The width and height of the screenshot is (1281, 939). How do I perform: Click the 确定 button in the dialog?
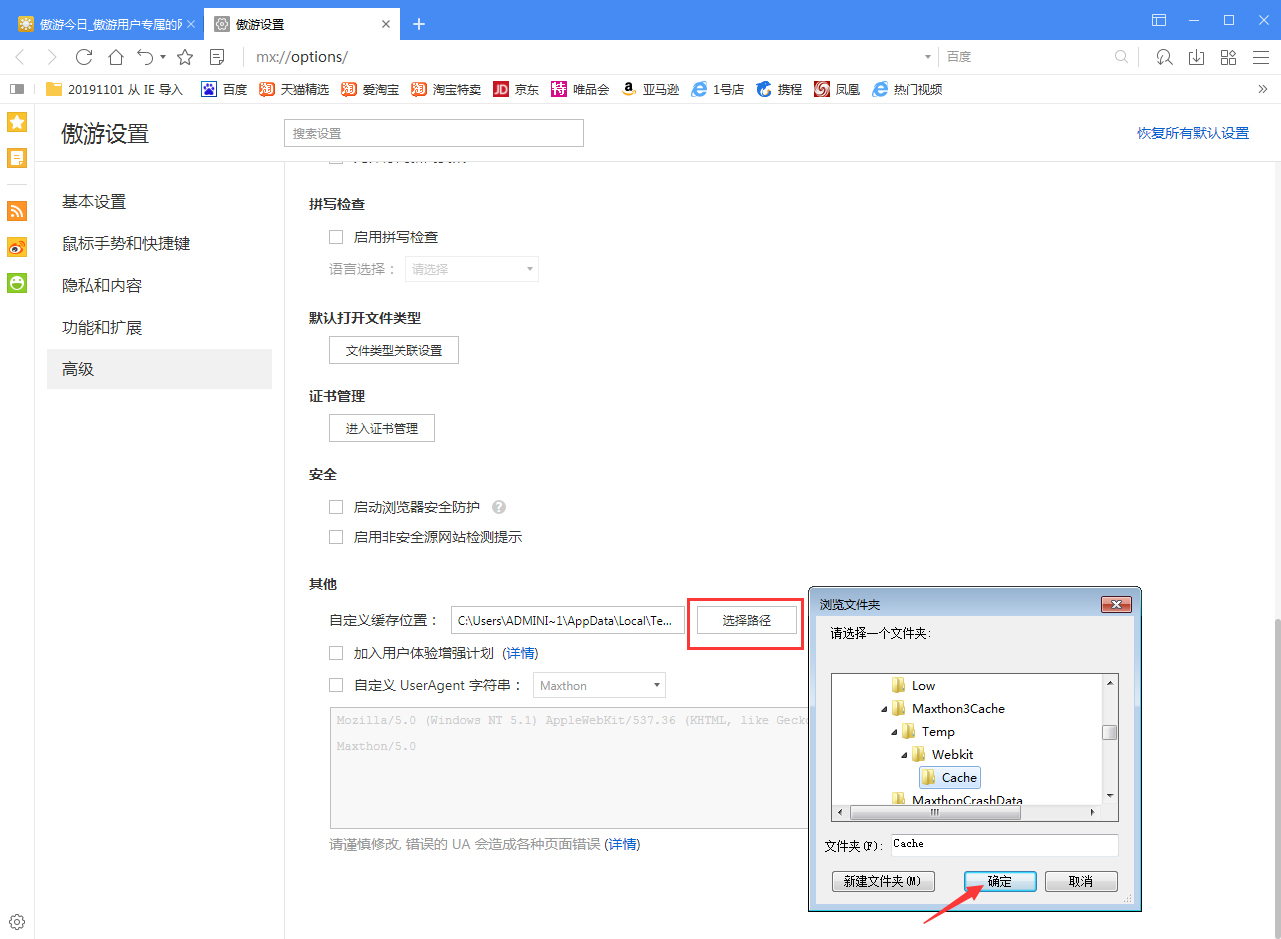pos(999,881)
